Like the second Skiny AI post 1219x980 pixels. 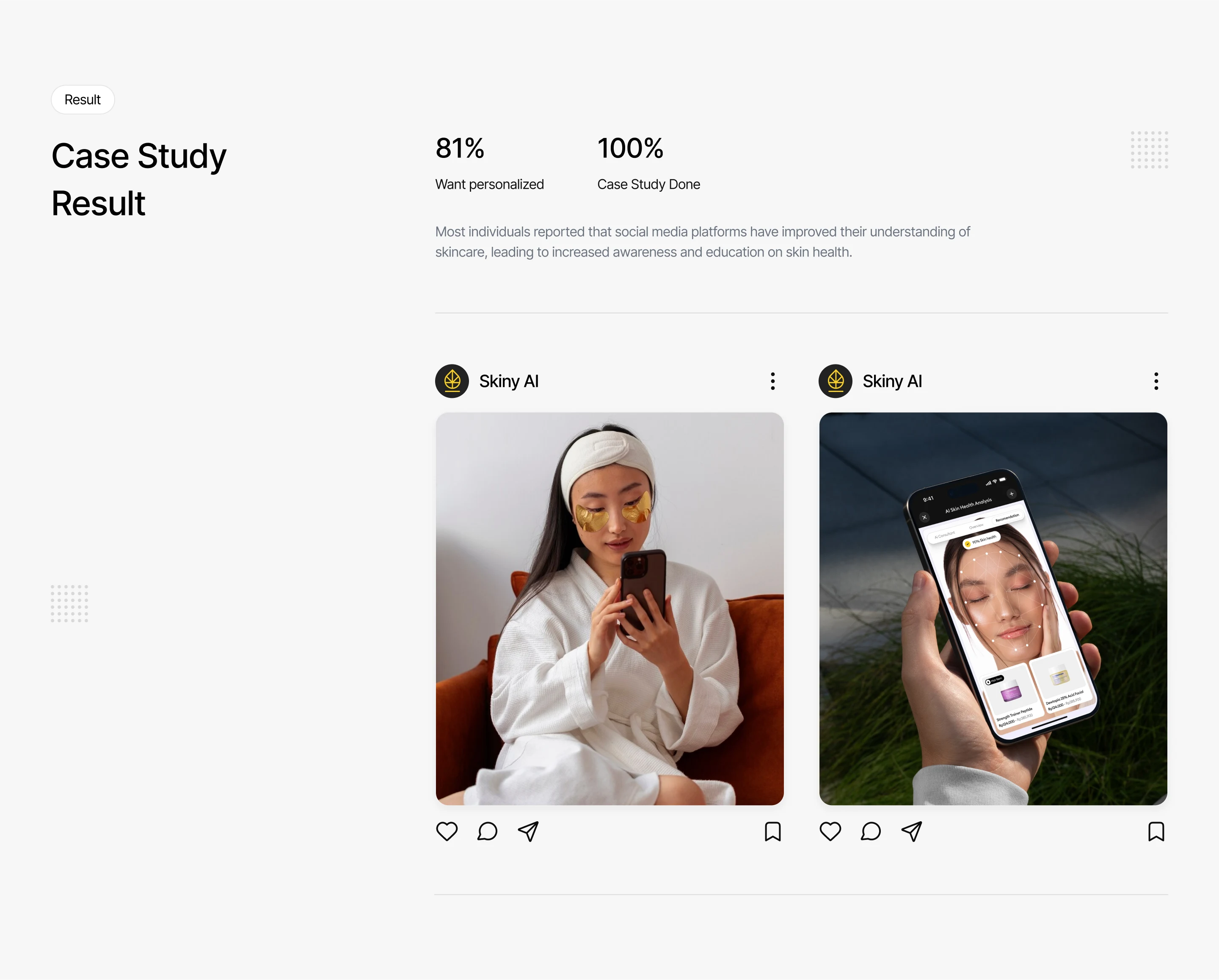click(830, 831)
